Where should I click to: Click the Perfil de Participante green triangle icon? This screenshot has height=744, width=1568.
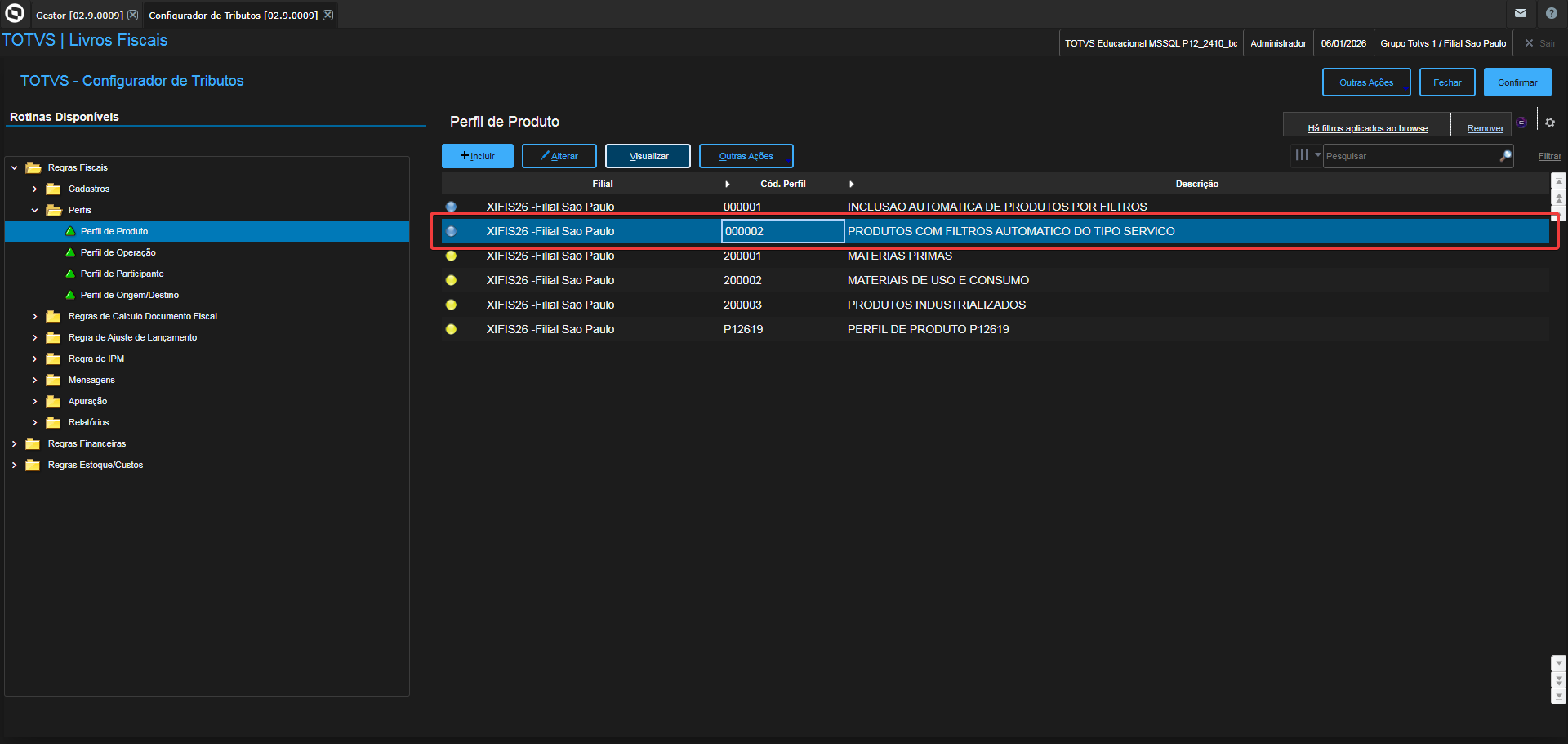coord(70,274)
